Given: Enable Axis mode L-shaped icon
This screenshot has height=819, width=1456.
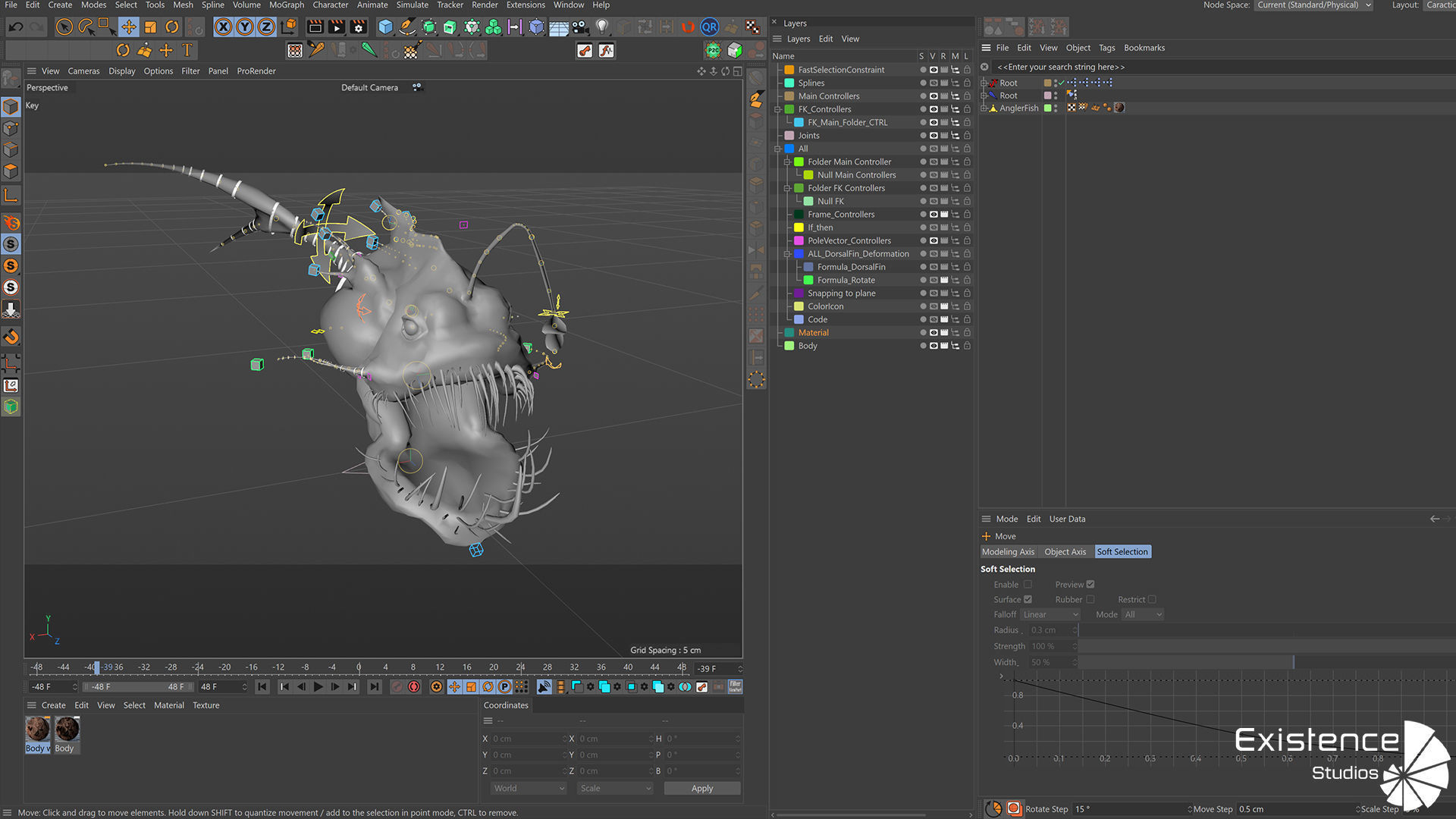Looking at the screenshot, I should [11, 196].
